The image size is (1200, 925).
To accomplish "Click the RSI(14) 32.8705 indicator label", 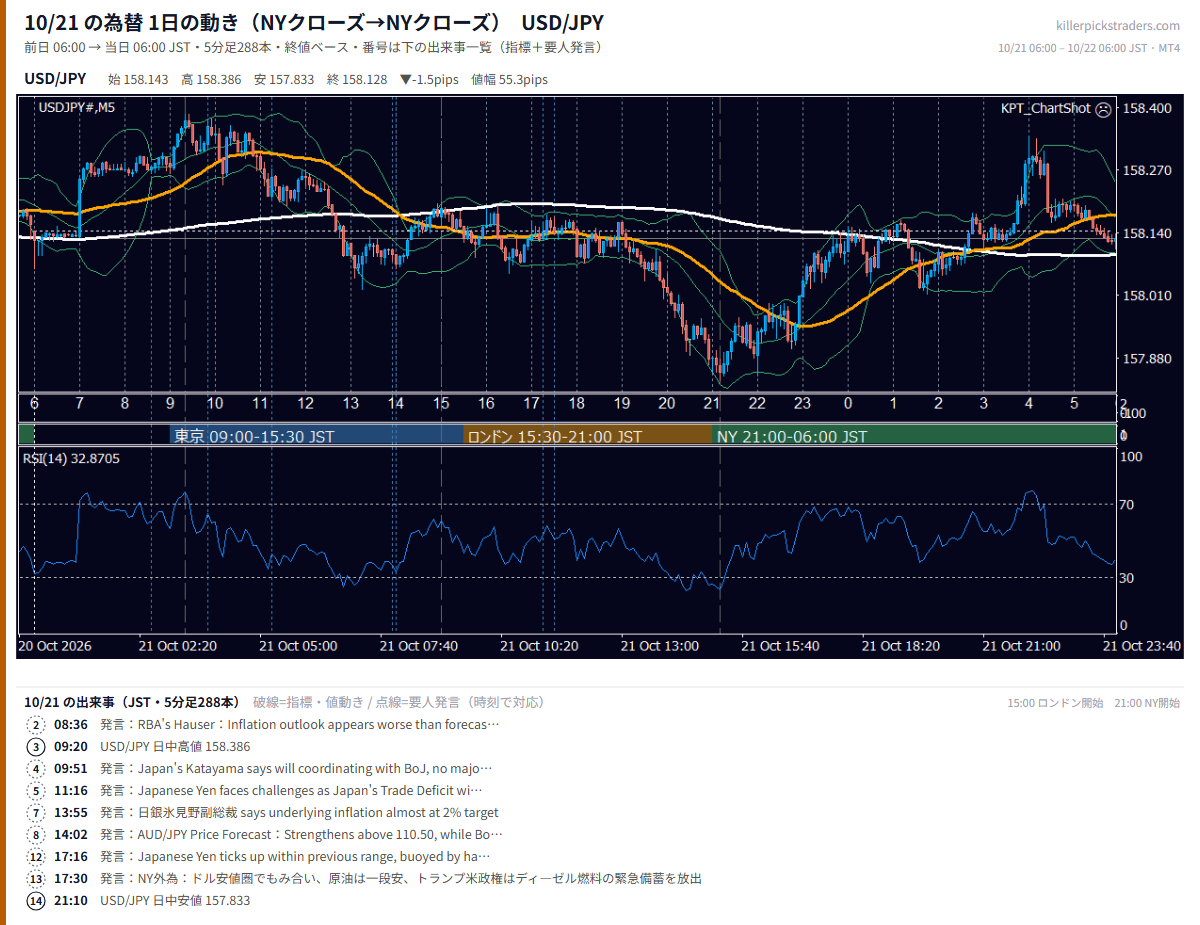I will point(70,458).
